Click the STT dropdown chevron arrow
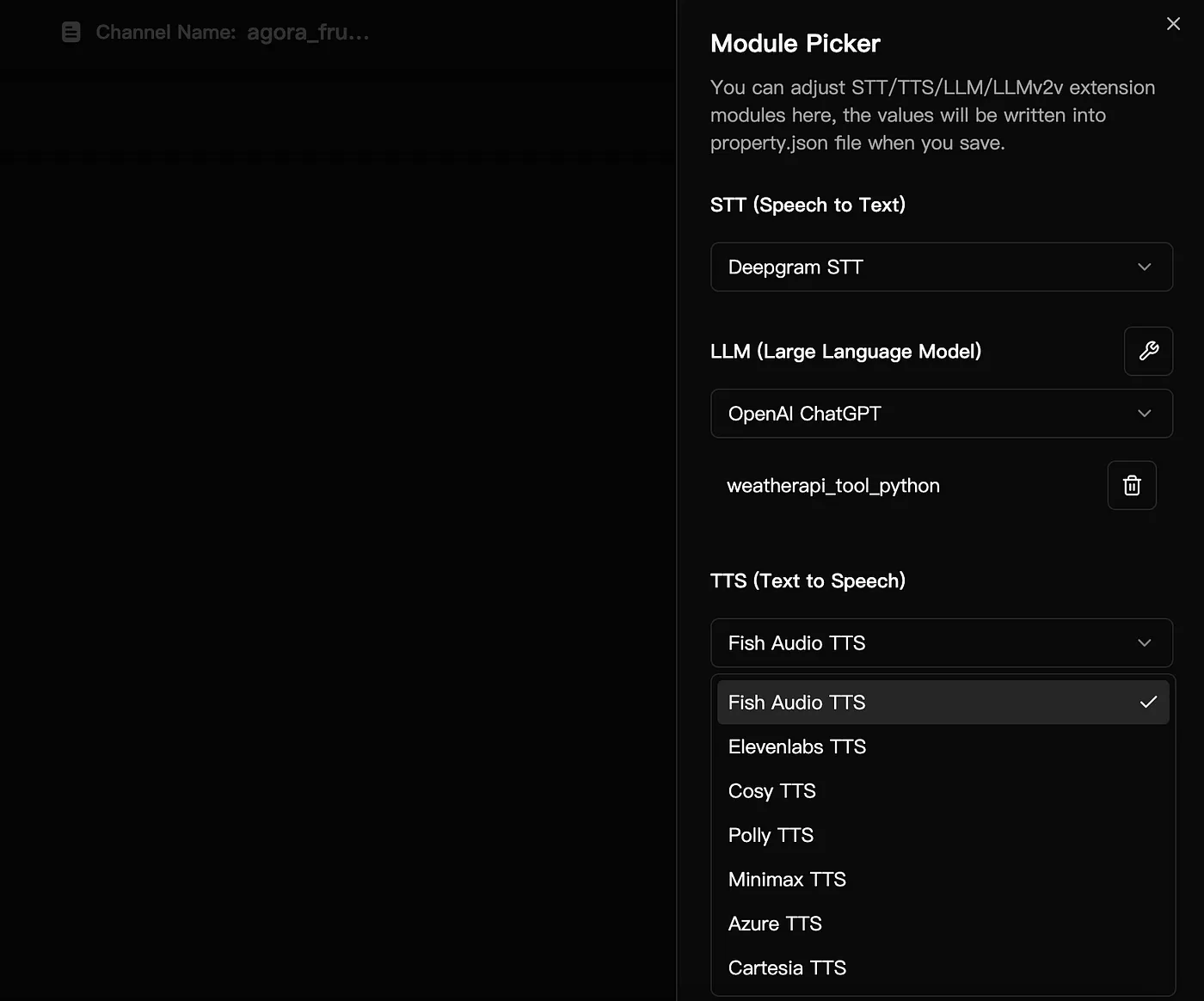Image resolution: width=1204 pixels, height=1001 pixels. coord(1144,267)
